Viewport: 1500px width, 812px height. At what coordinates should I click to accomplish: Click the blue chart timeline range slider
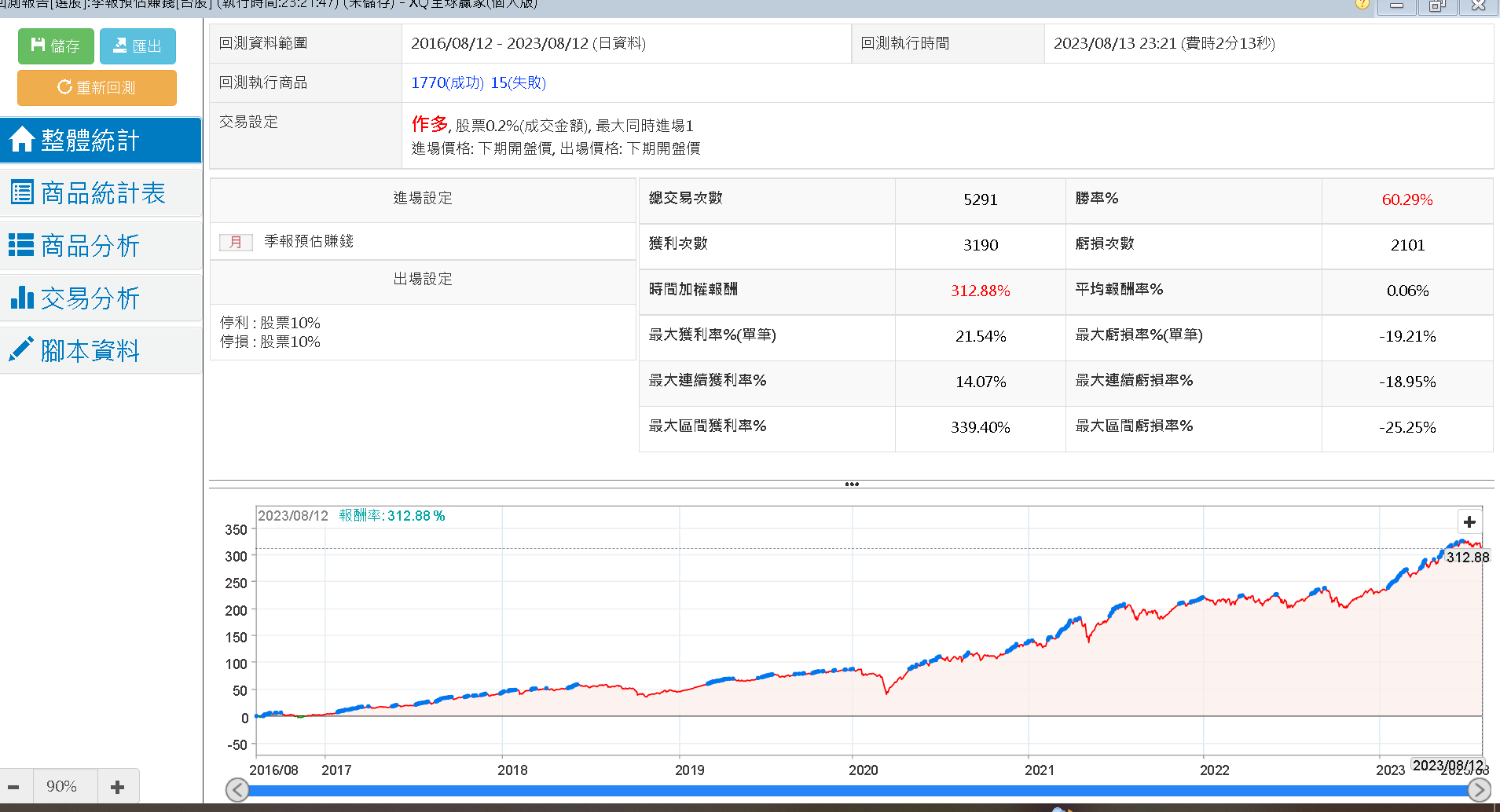click(856, 790)
